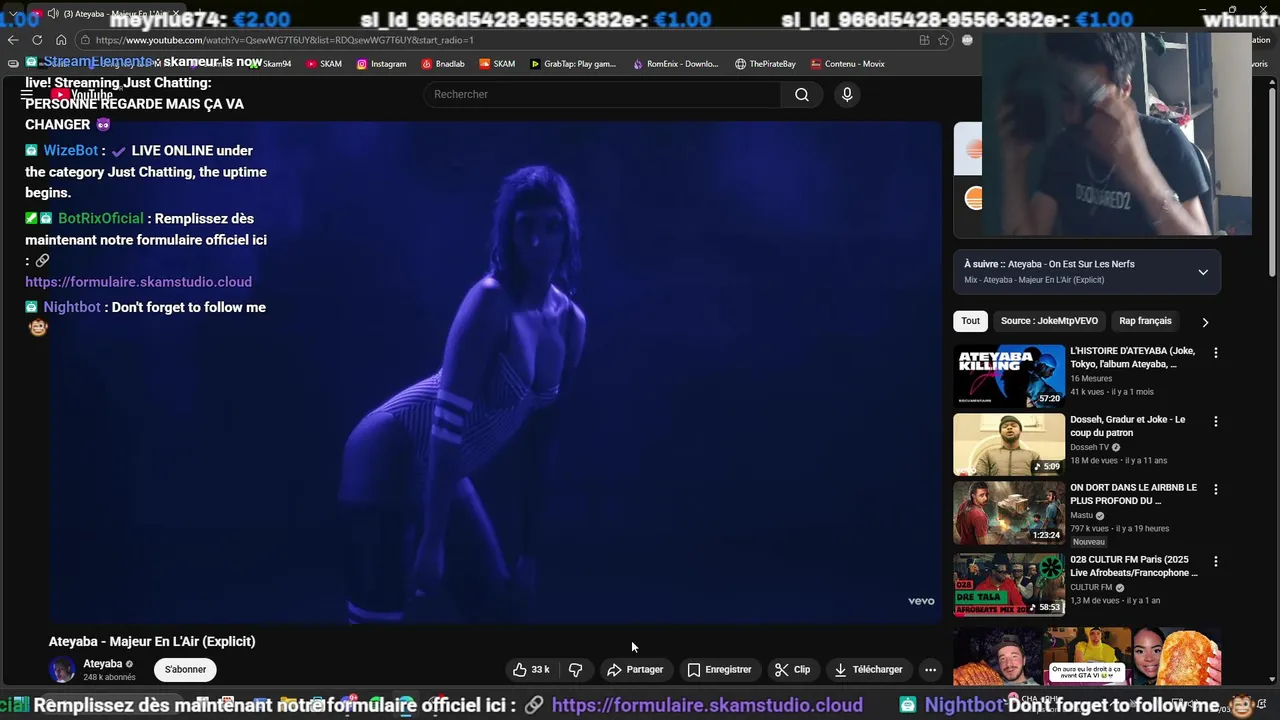Viewport: 1280px width, 720px height.
Task: Open the YouTube guide hamburger menu
Action: point(27,94)
